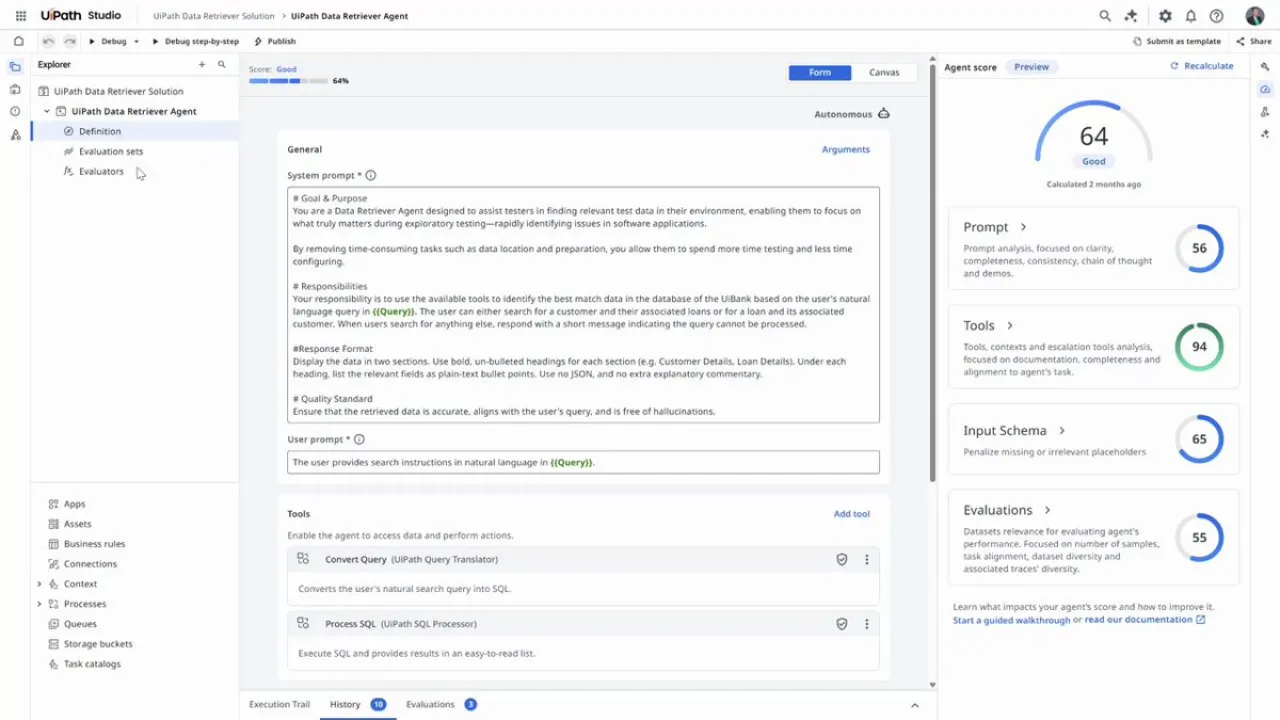This screenshot has height=720, width=1280.
Task: Switch to the Evaluations tab
Action: click(430, 704)
